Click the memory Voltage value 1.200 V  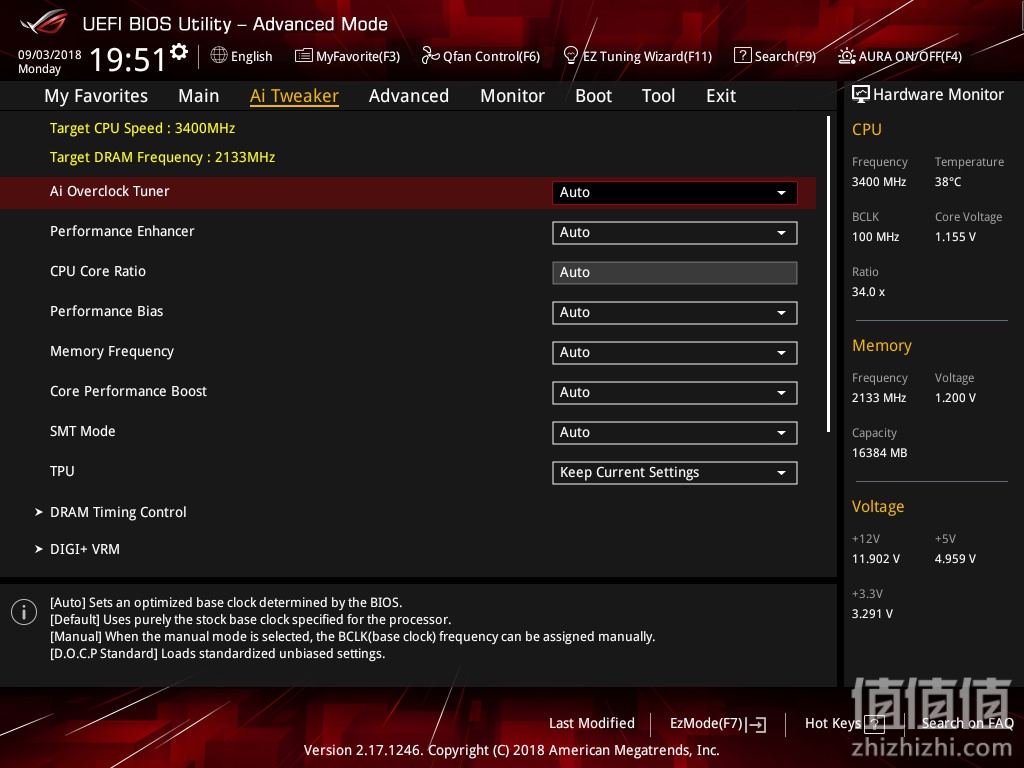[955, 398]
